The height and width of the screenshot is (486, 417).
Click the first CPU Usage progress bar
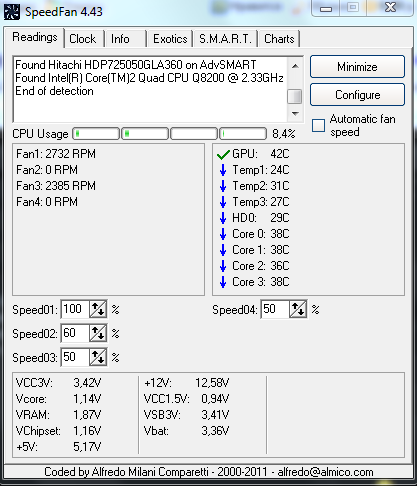click(96, 134)
